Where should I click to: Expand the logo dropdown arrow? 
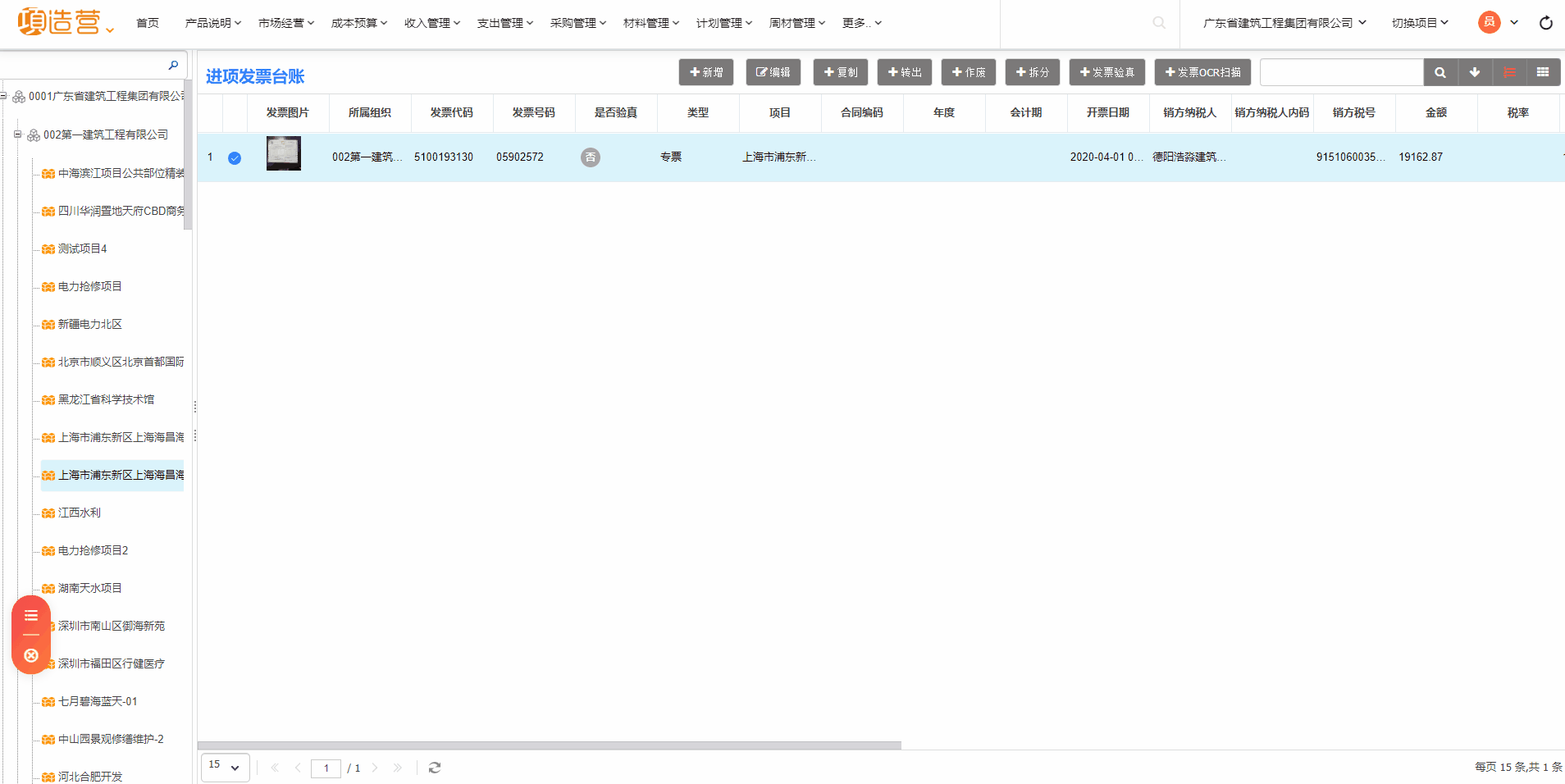click(110, 30)
